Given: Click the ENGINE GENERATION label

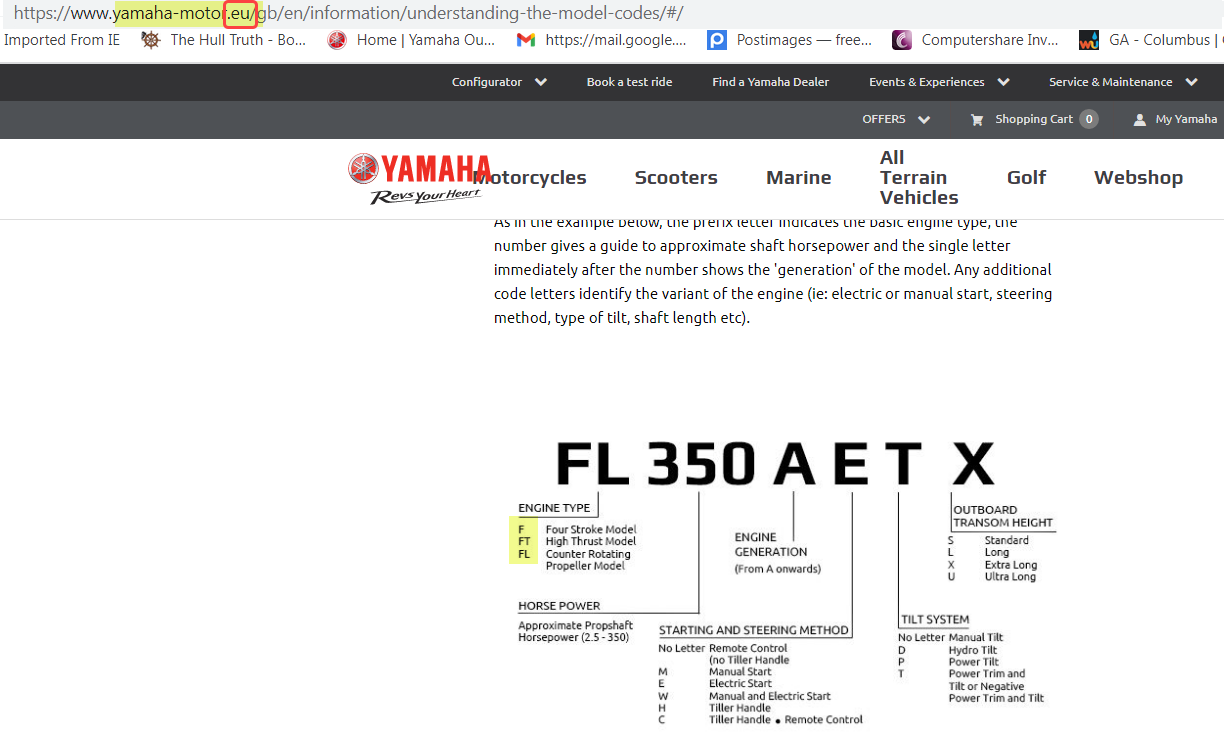Looking at the screenshot, I should [771, 544].
